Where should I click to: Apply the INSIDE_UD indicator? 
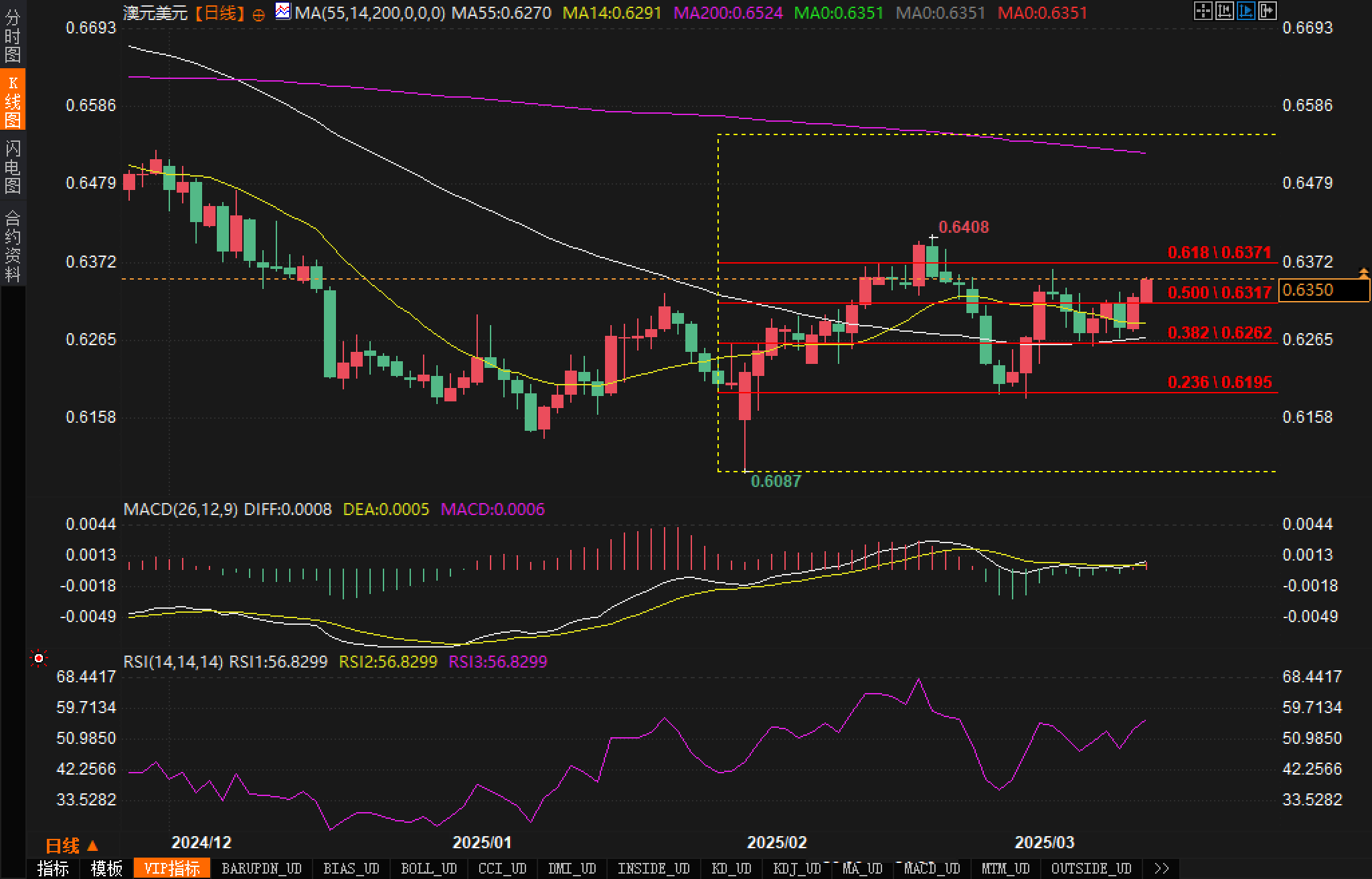654,868
